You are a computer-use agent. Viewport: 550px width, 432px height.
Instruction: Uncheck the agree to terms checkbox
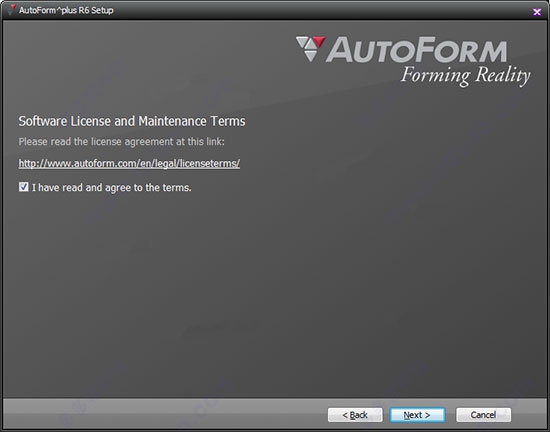click(x=24, y=187)
